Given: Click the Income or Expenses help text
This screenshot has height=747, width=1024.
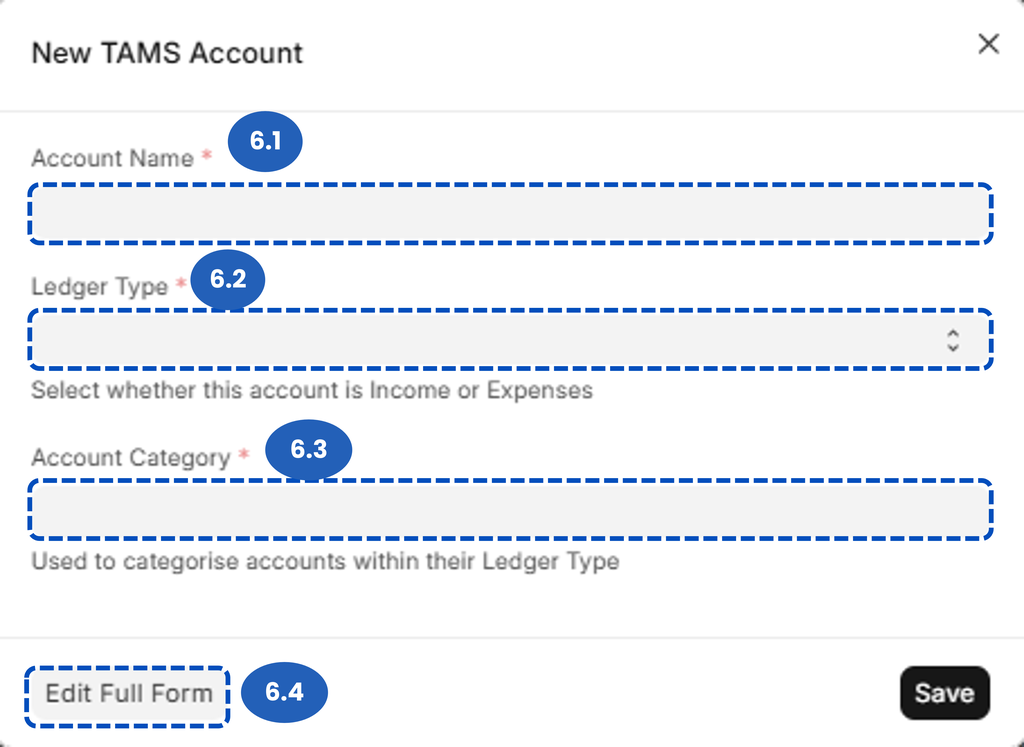Looking at the screenshot, I should pyautogui.click(x=312, y=390).
